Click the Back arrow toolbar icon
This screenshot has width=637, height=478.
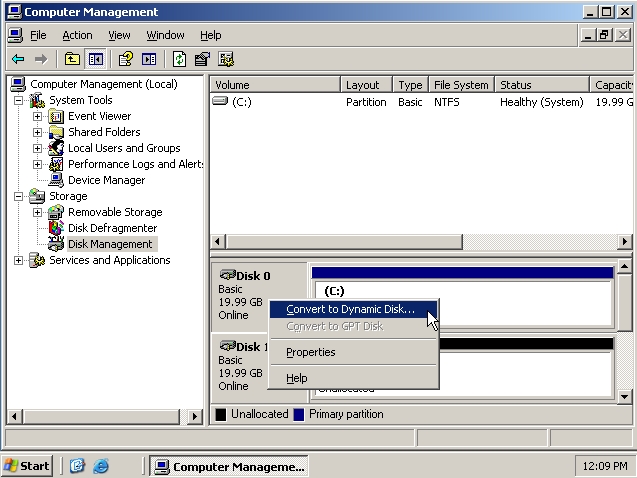18,59
